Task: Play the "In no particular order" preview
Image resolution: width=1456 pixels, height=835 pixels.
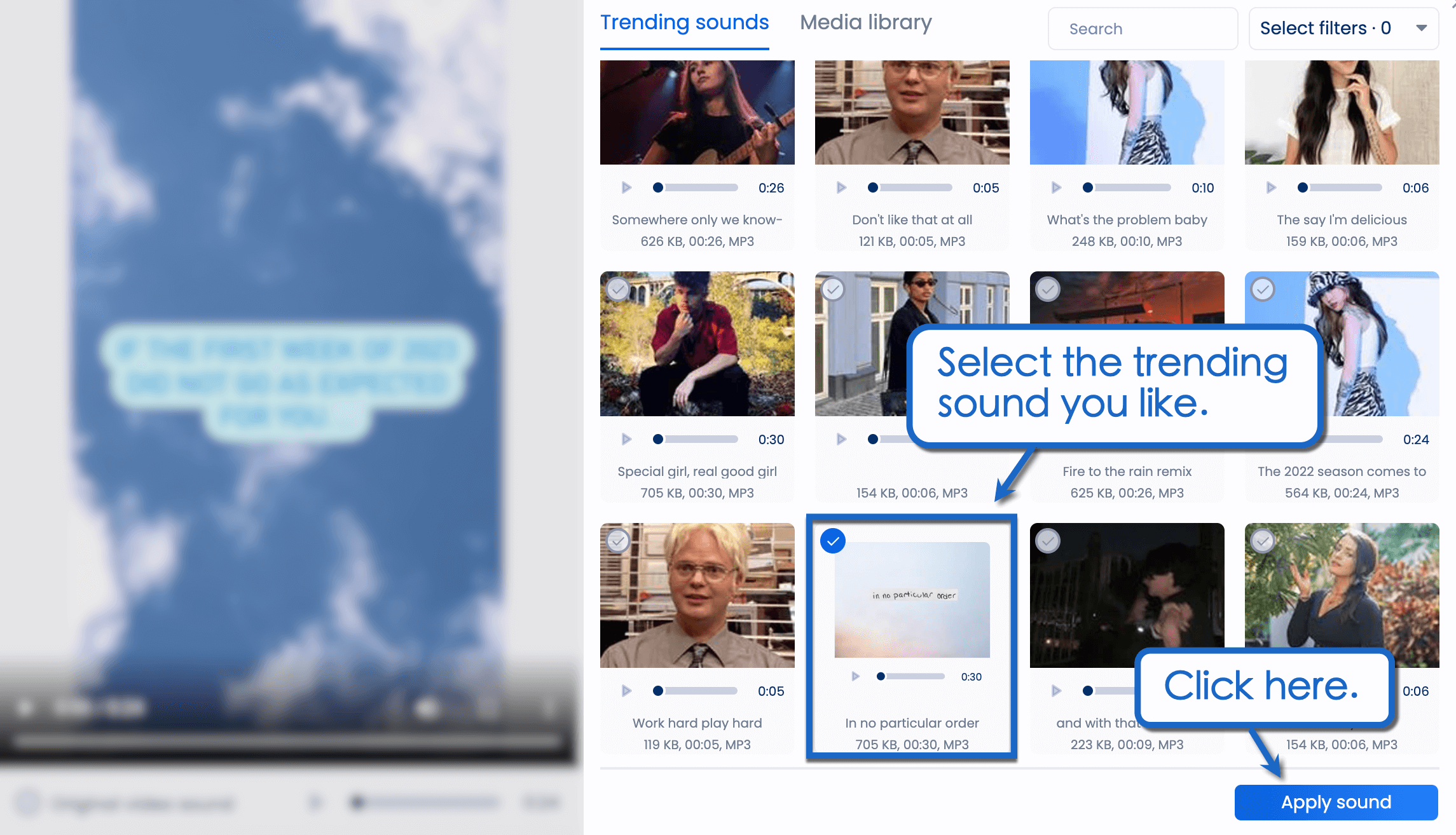Action: coord(855,676)
